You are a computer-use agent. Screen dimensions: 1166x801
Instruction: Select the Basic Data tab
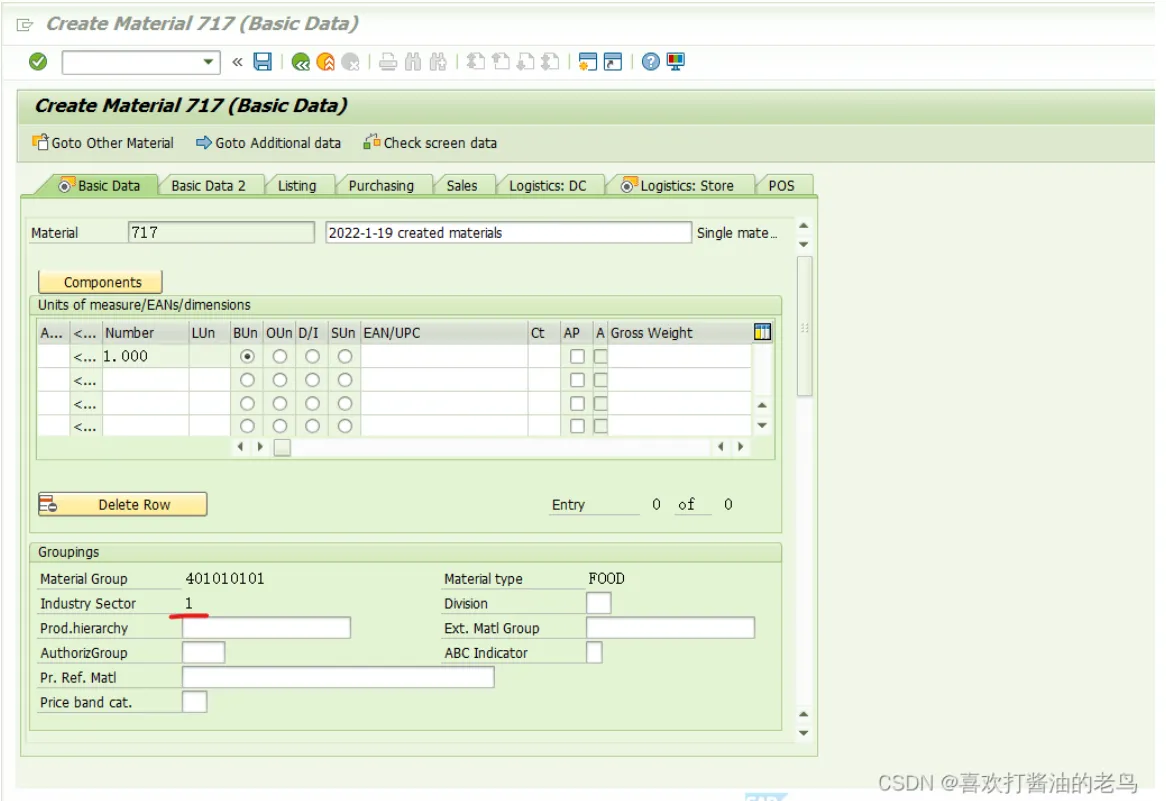(x=100, y=186)
